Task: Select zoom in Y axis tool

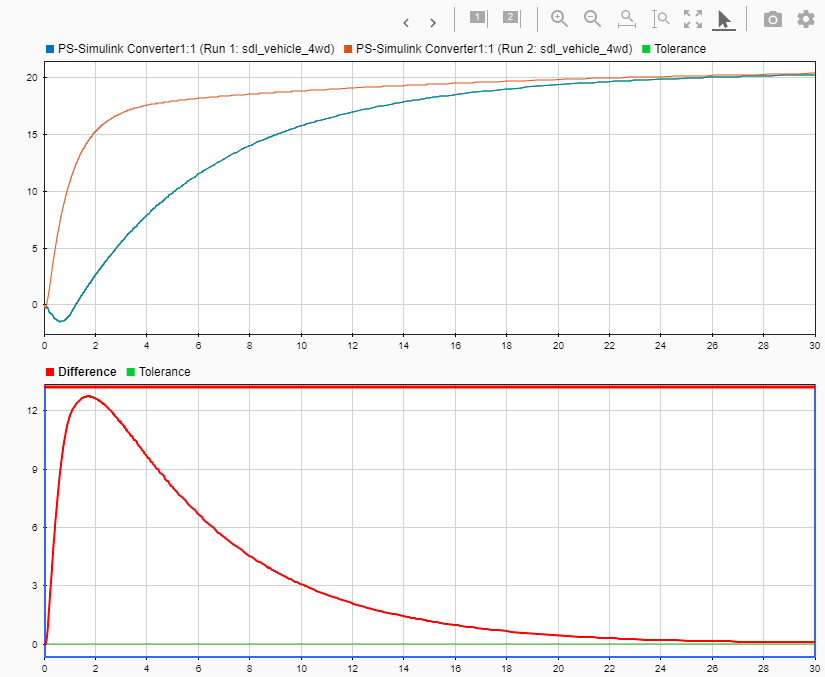Action: click(660, 19)
